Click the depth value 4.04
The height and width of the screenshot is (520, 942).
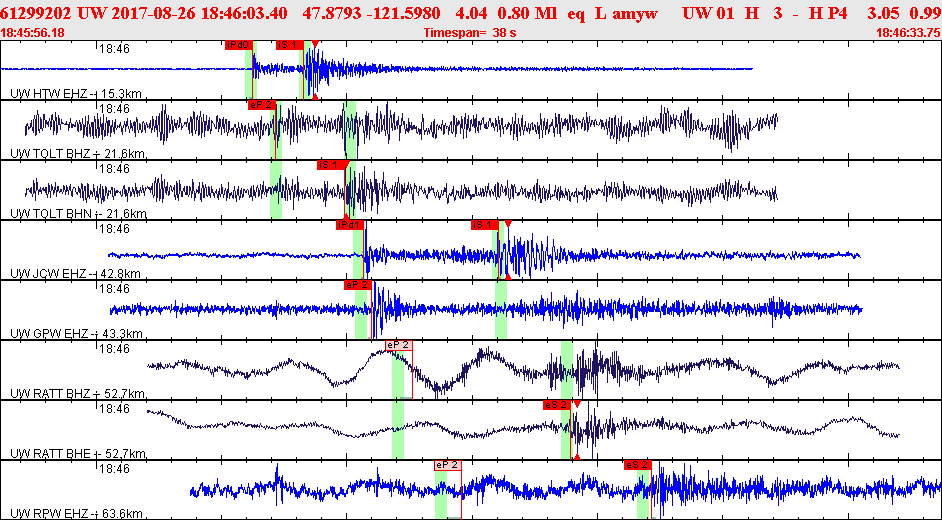pos(472,13)
